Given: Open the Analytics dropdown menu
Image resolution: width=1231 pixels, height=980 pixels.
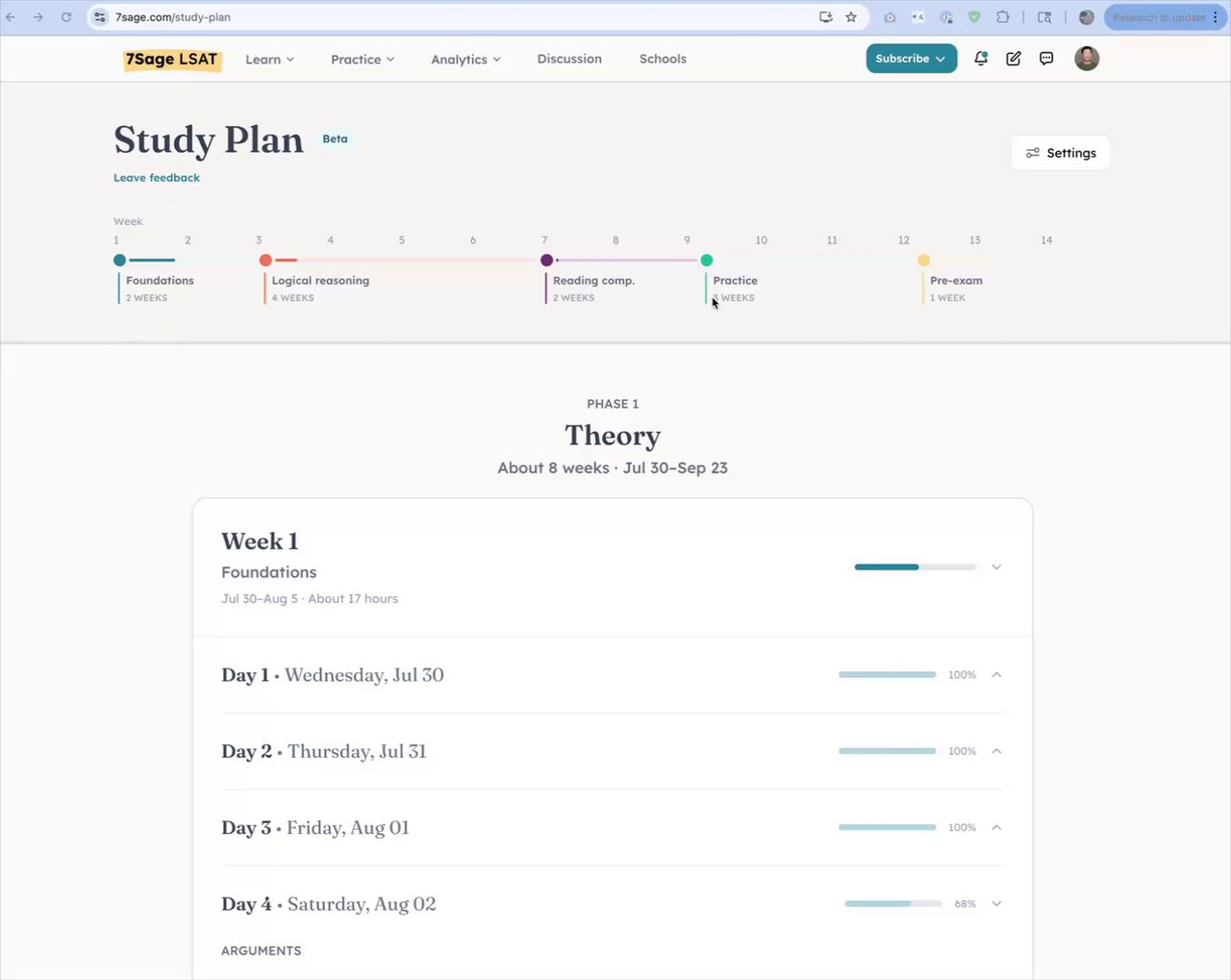Looking at the screenshot, I should (x=465, y=60).
